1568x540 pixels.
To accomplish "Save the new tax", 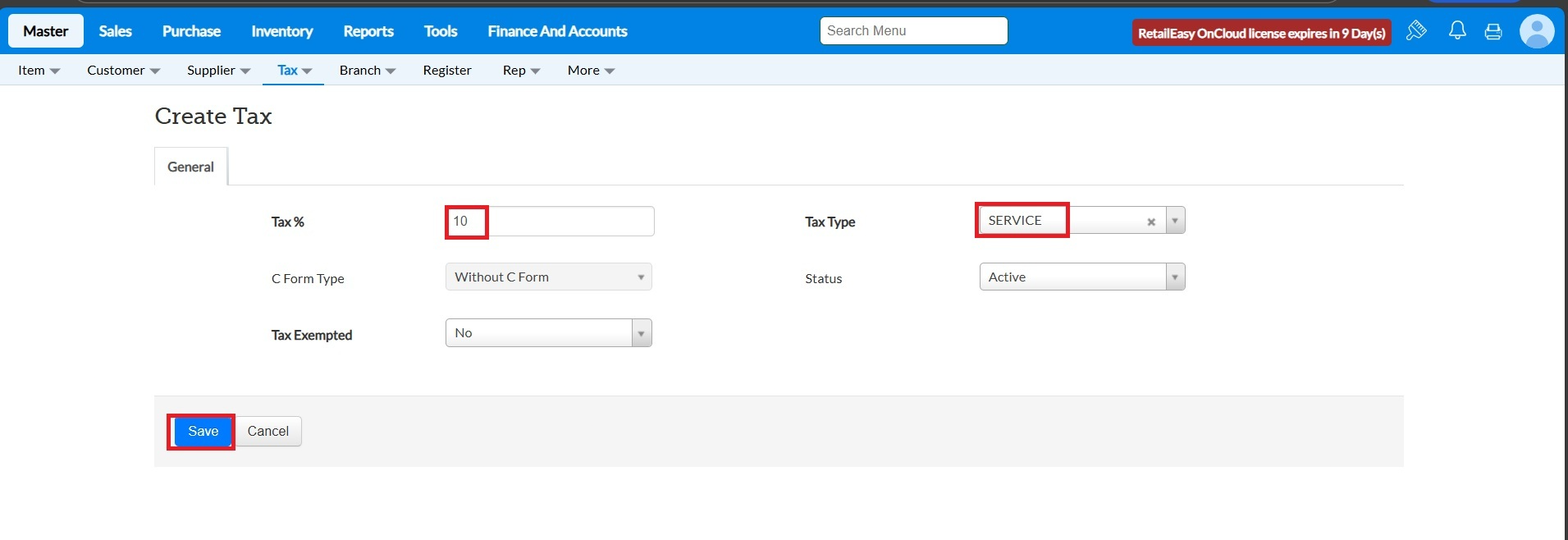I will pos(203,432).
